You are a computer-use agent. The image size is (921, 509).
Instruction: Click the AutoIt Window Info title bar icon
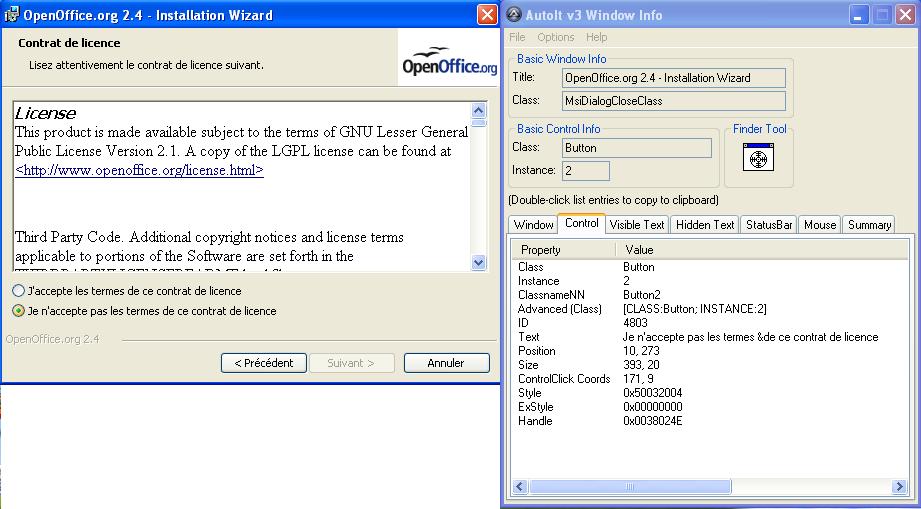514,15
